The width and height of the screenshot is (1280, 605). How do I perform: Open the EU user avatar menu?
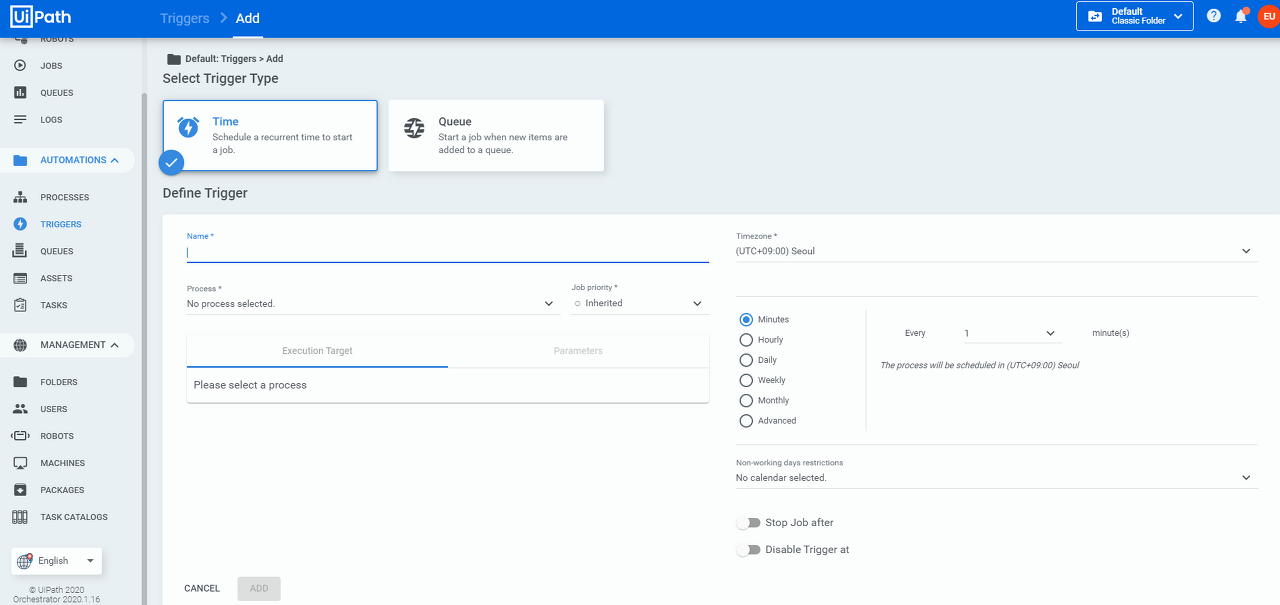1268,16
